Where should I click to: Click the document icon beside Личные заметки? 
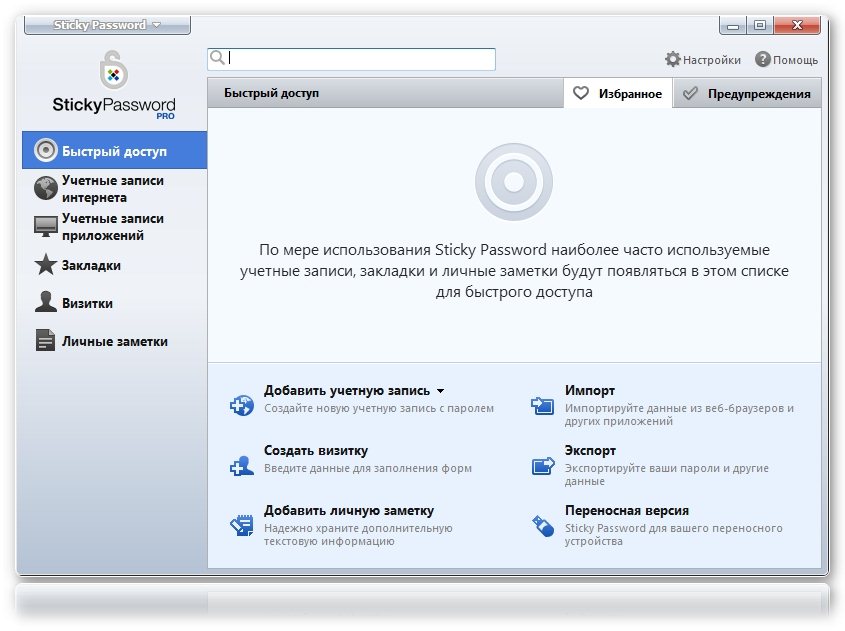tap(45, 341)
